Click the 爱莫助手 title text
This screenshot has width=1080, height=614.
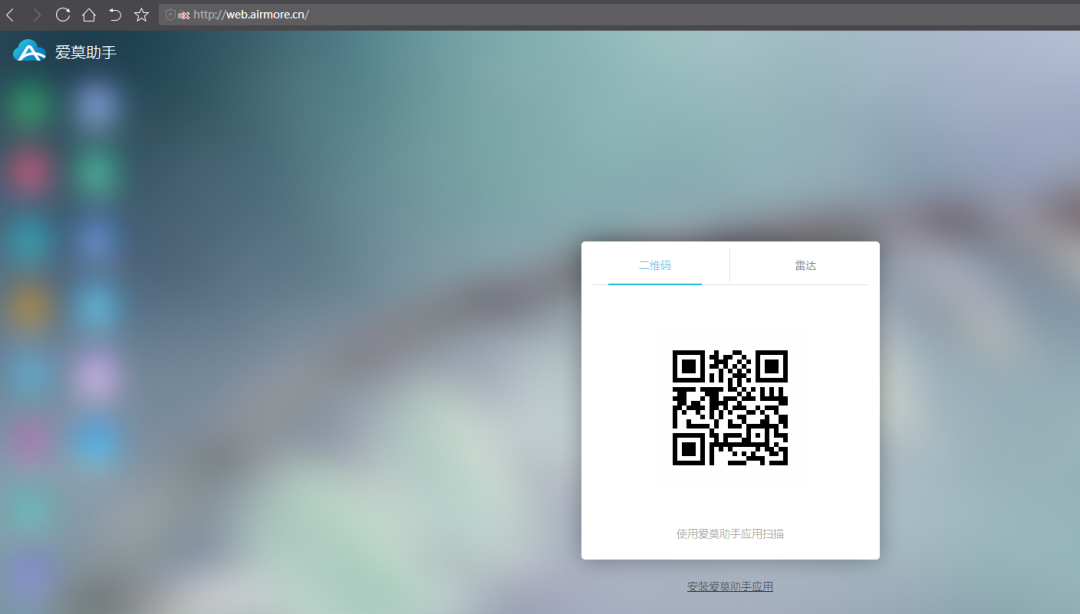tap(86, 52)
